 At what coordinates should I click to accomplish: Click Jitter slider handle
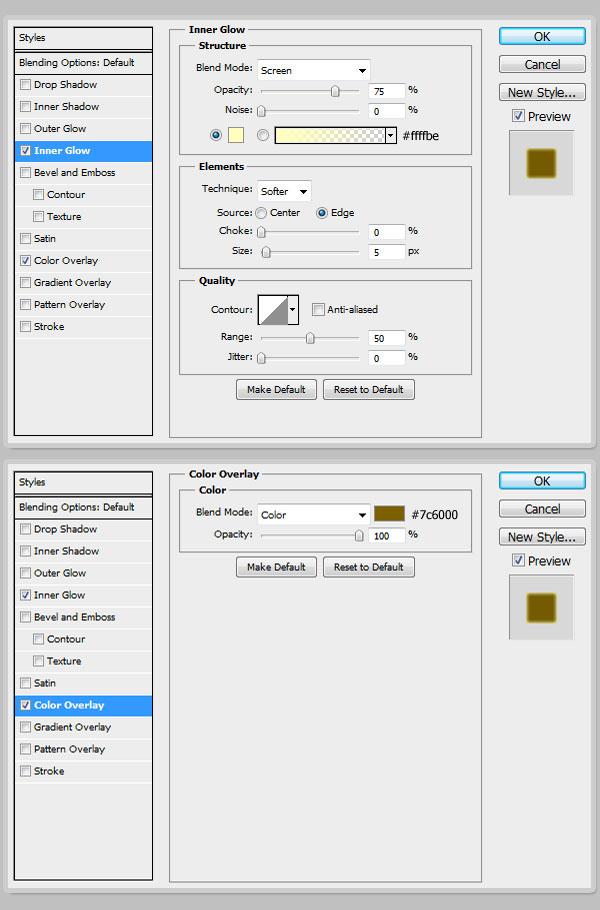coord(261,358)
